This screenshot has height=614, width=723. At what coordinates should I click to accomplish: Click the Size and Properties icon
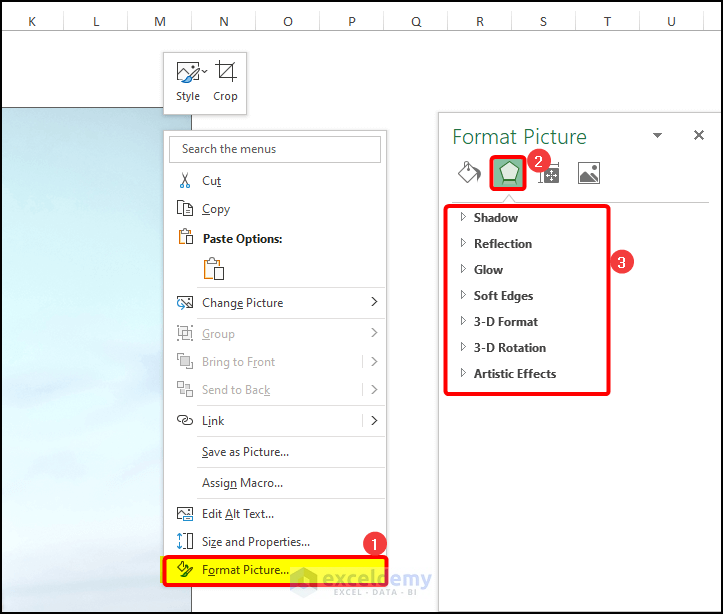(x=185, y=541)
